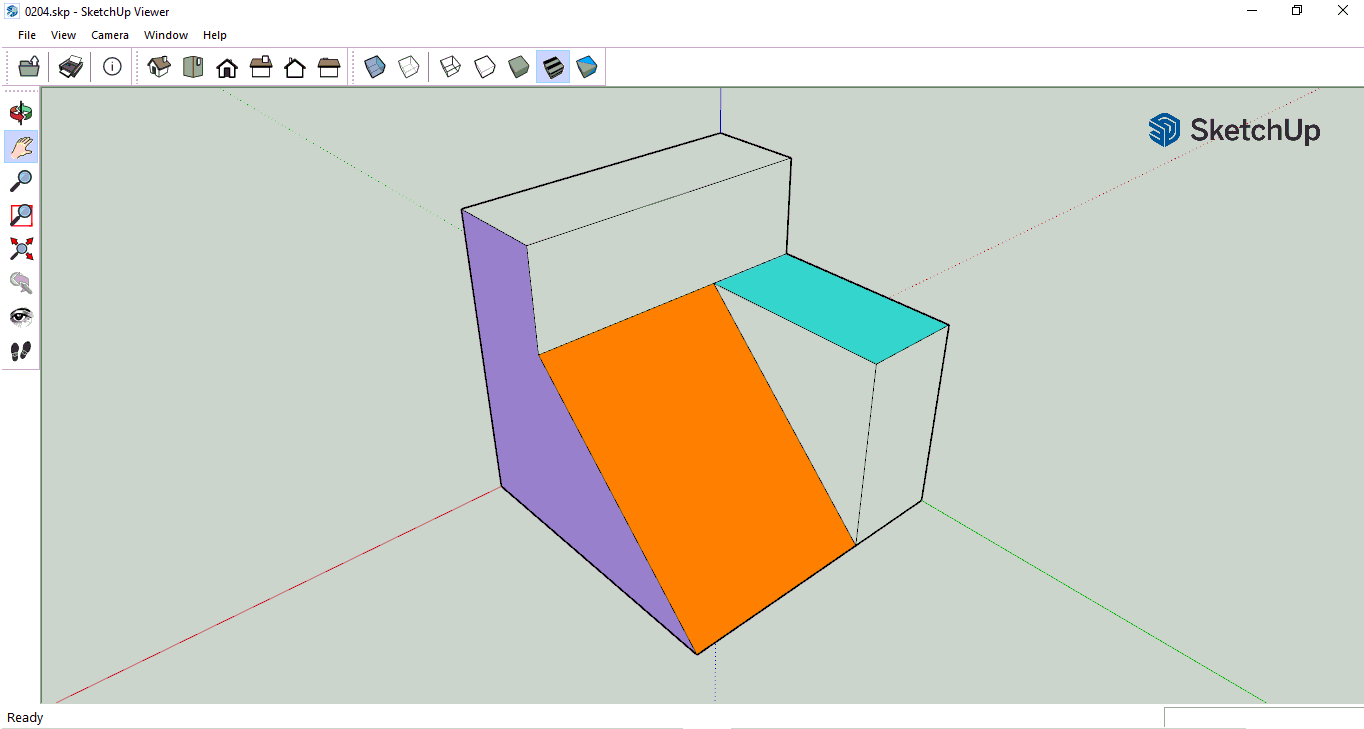Switch to Iso view house icon
1364x729 pixels.
(x=159, y=67)
